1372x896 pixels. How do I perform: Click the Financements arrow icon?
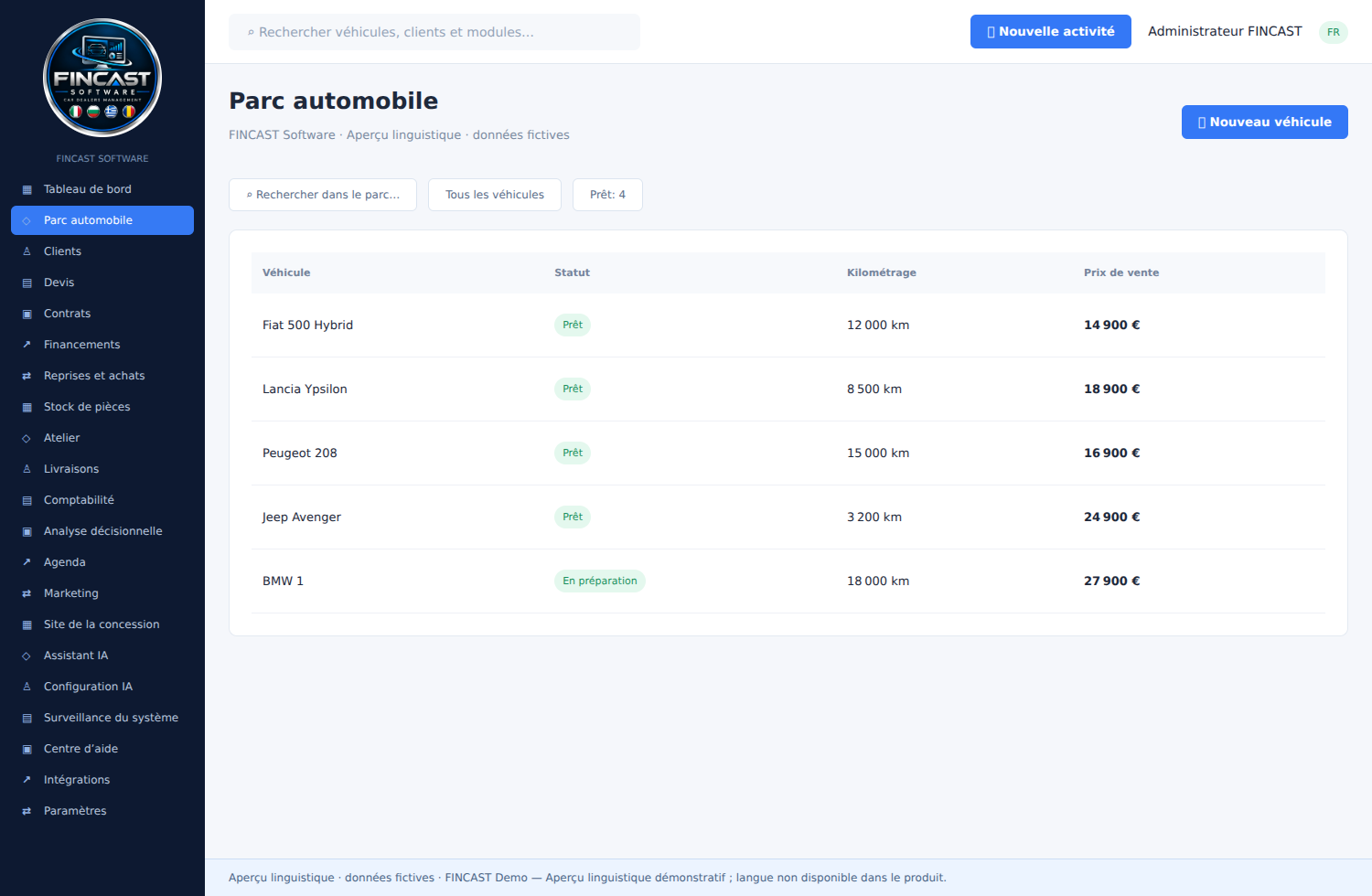click(x=27, y=345)
